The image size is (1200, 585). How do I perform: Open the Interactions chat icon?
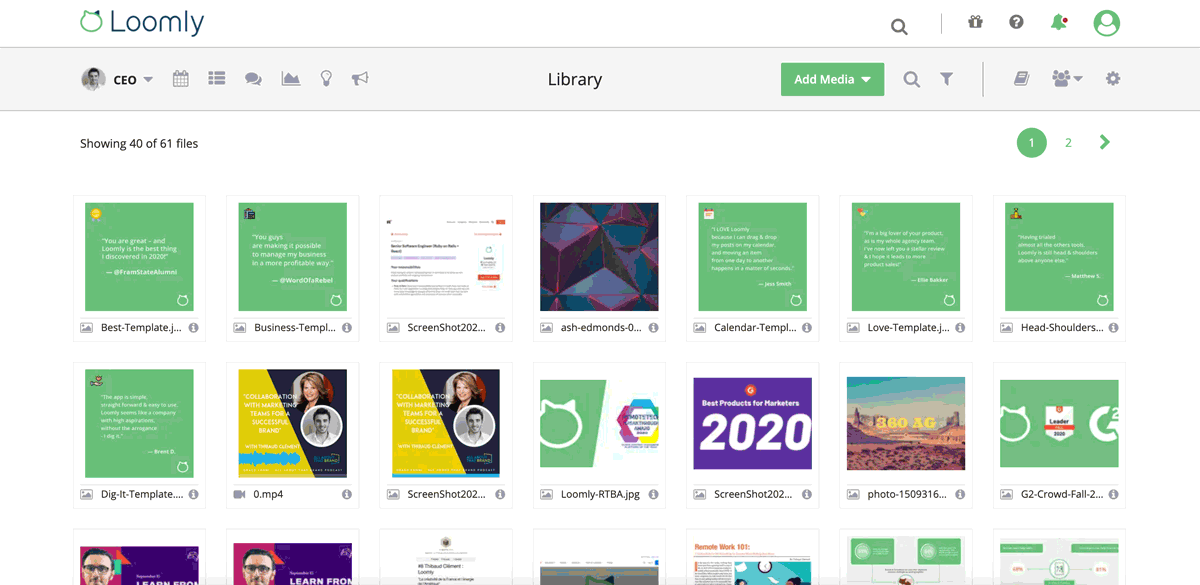click(253, 78)
